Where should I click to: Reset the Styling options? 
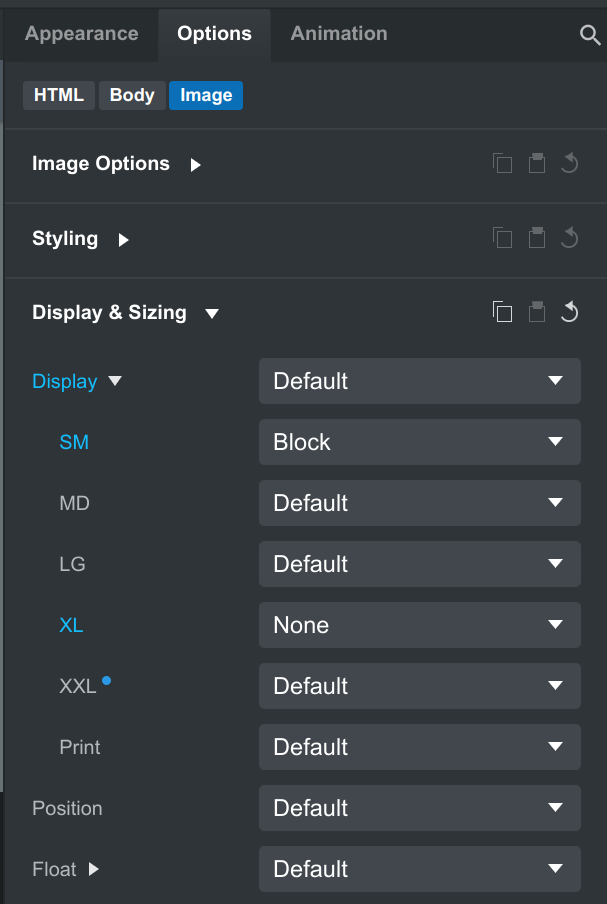click(x=570, y=238)
